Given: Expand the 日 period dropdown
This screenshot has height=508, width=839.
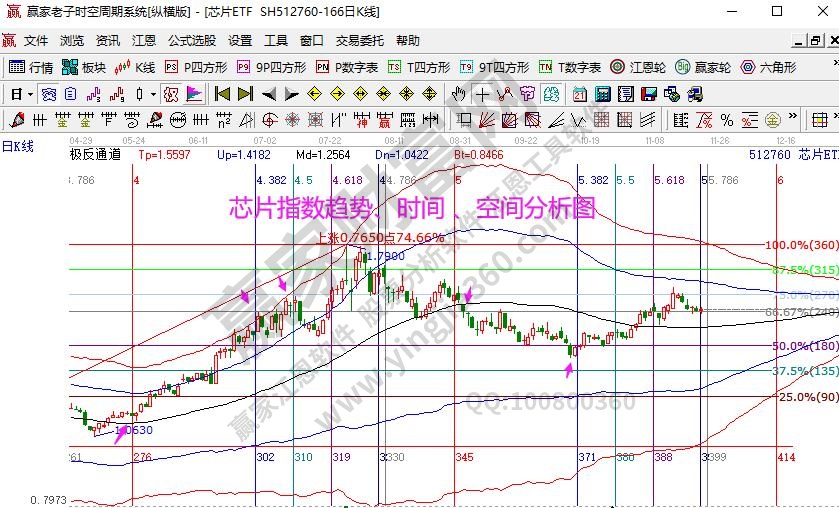Looking at the screenshot, I should click(x=31, y=94).
